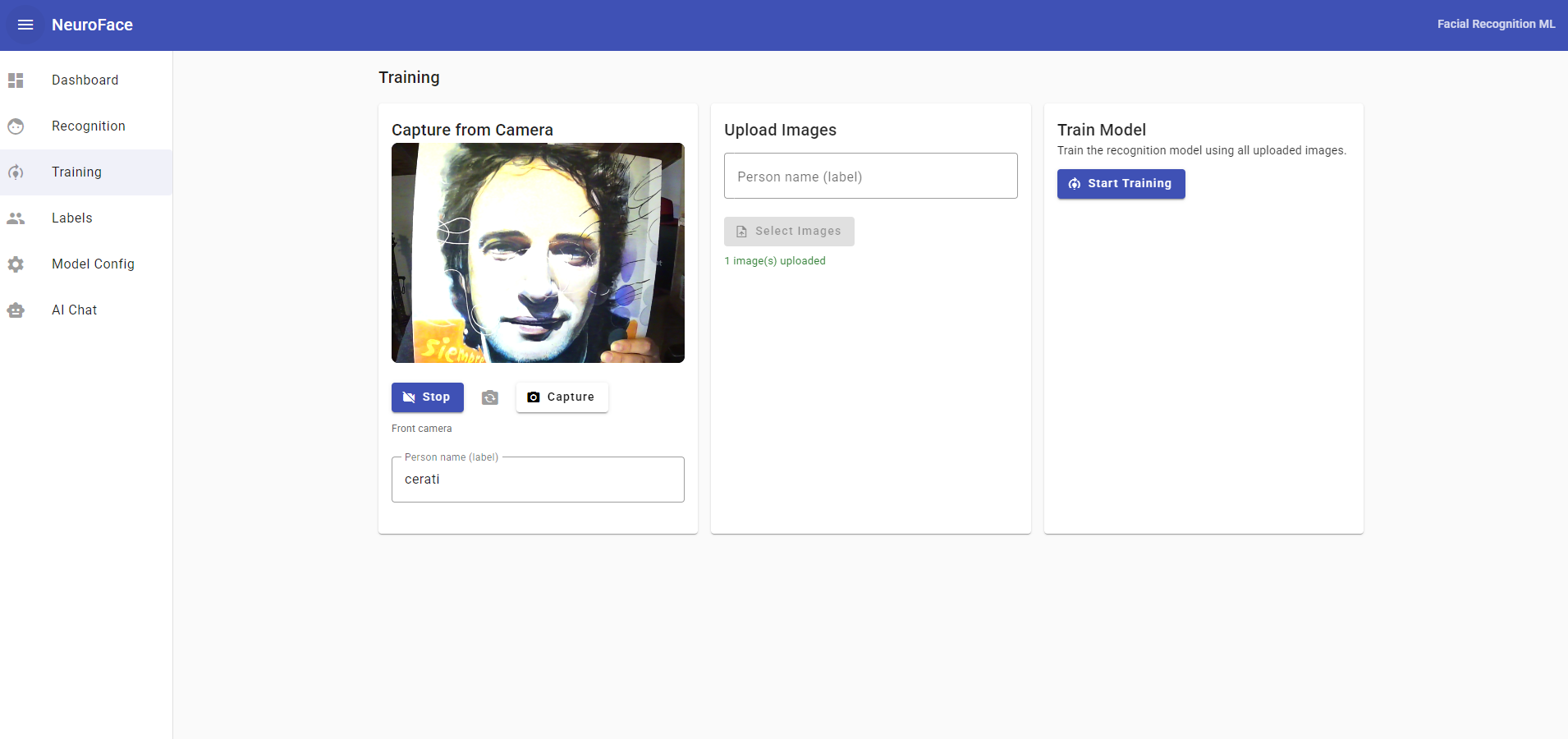
Task: Click inside the cerati label field
Action: pyautogui.click(x=538, y=480)
